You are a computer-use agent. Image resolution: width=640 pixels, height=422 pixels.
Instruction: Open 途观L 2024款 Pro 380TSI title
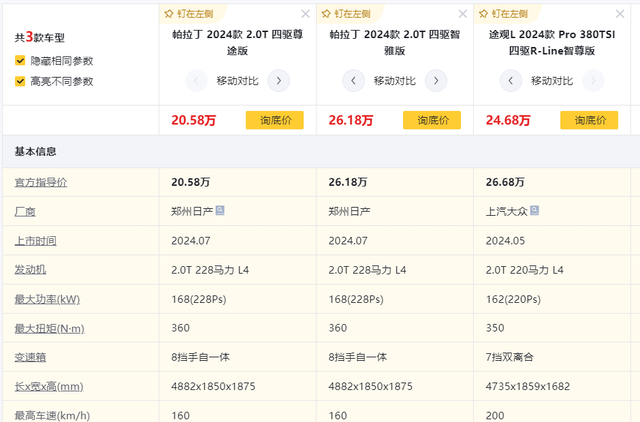[x=552, y=42]
